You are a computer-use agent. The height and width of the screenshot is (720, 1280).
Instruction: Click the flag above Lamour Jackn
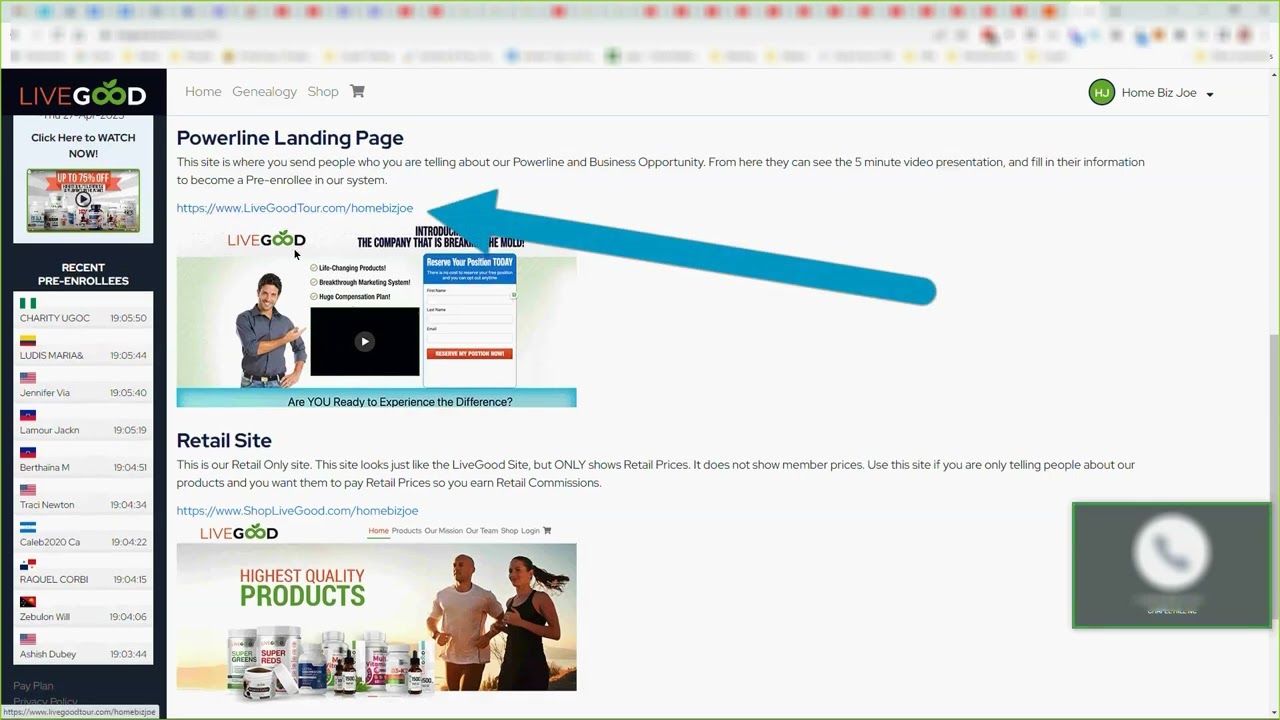[x=28, y=415]
